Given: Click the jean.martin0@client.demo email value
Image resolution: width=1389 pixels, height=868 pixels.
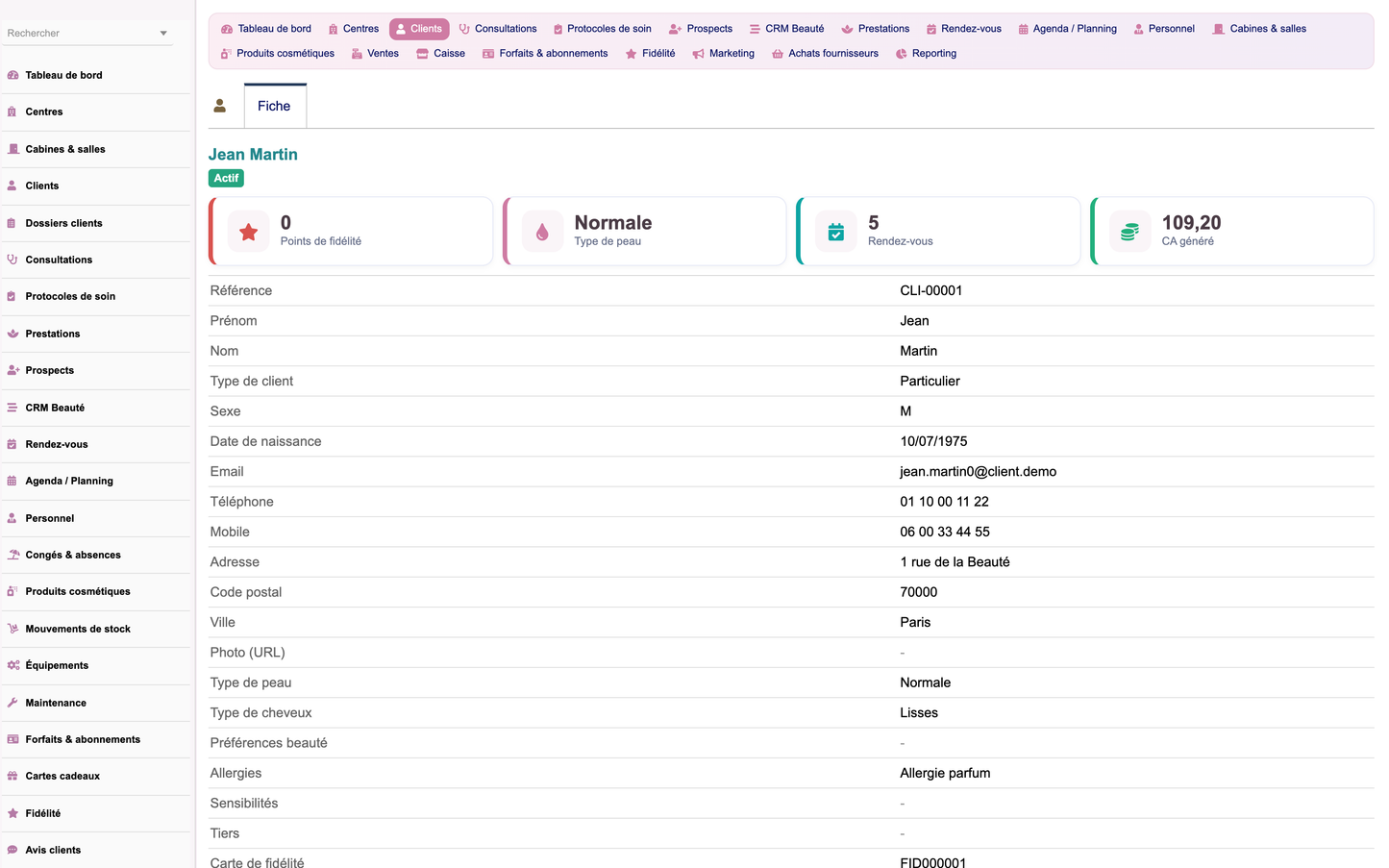Looking at the screenshot, I should coord(979,471).
